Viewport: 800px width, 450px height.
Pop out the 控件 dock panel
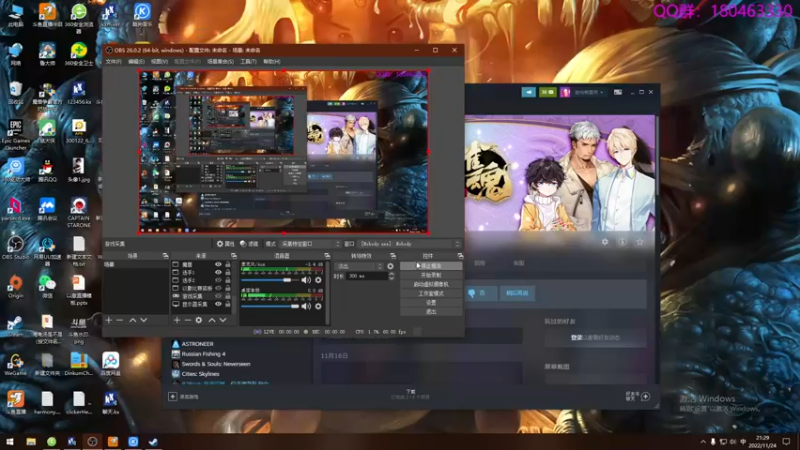coord(460,256)
